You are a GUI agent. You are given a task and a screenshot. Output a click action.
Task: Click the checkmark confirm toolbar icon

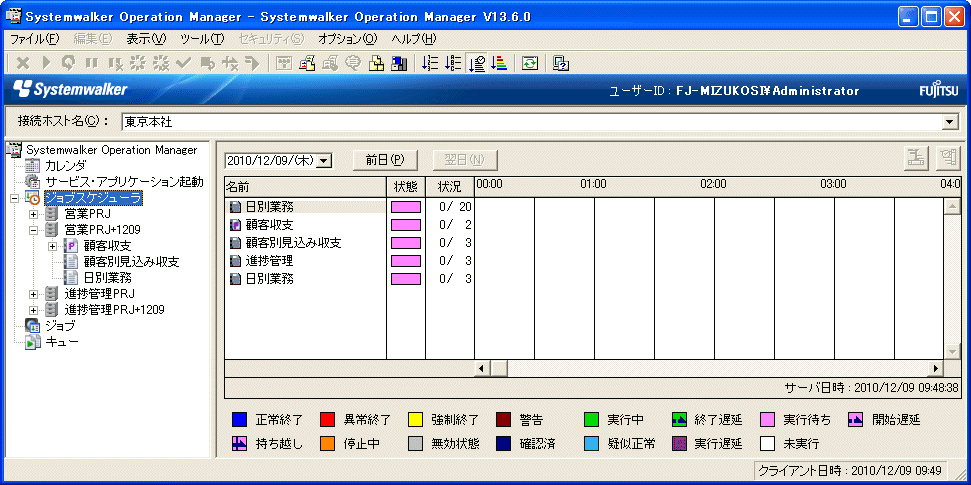point(183,63)
